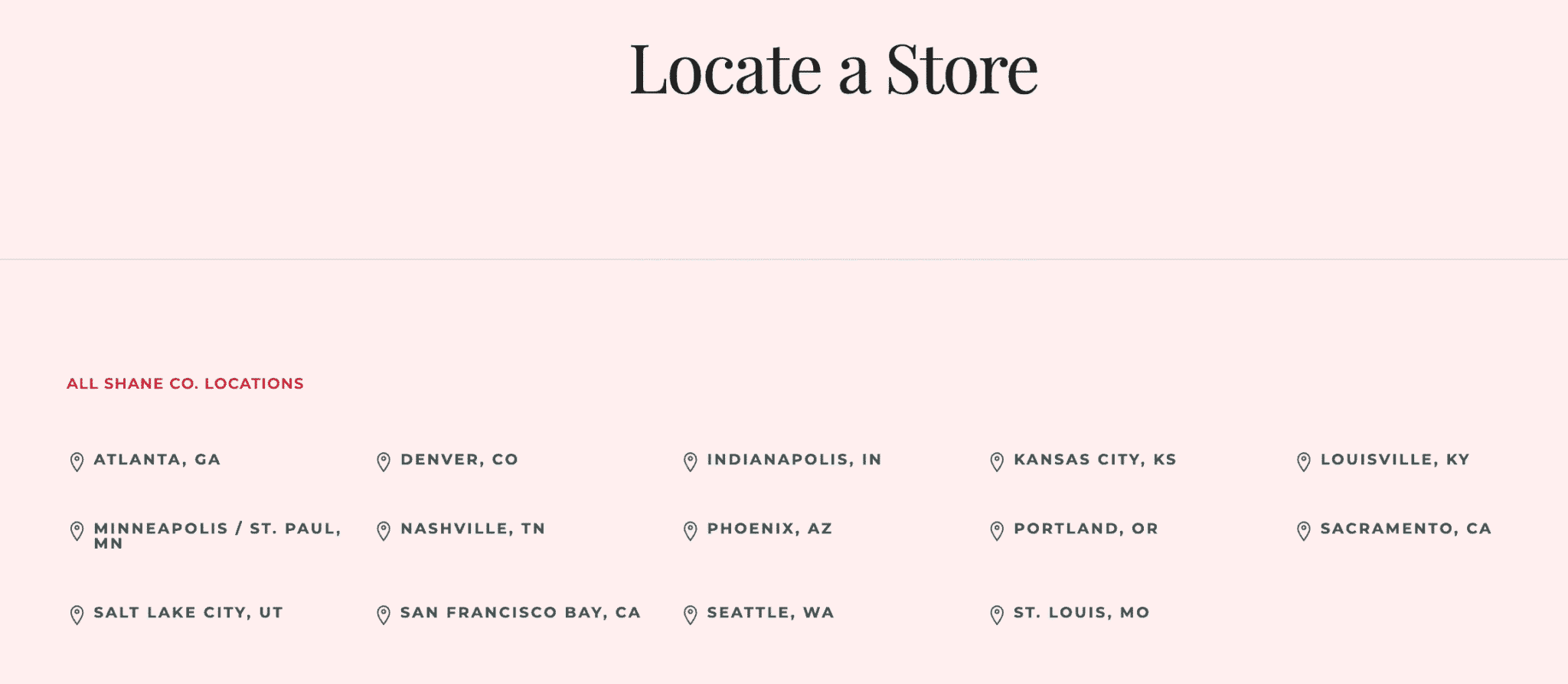Image resolution: width=1568 pixels, height=684 pixels.
Task: Click the Denver, CO map pin icon
Action: coord(384,460)
